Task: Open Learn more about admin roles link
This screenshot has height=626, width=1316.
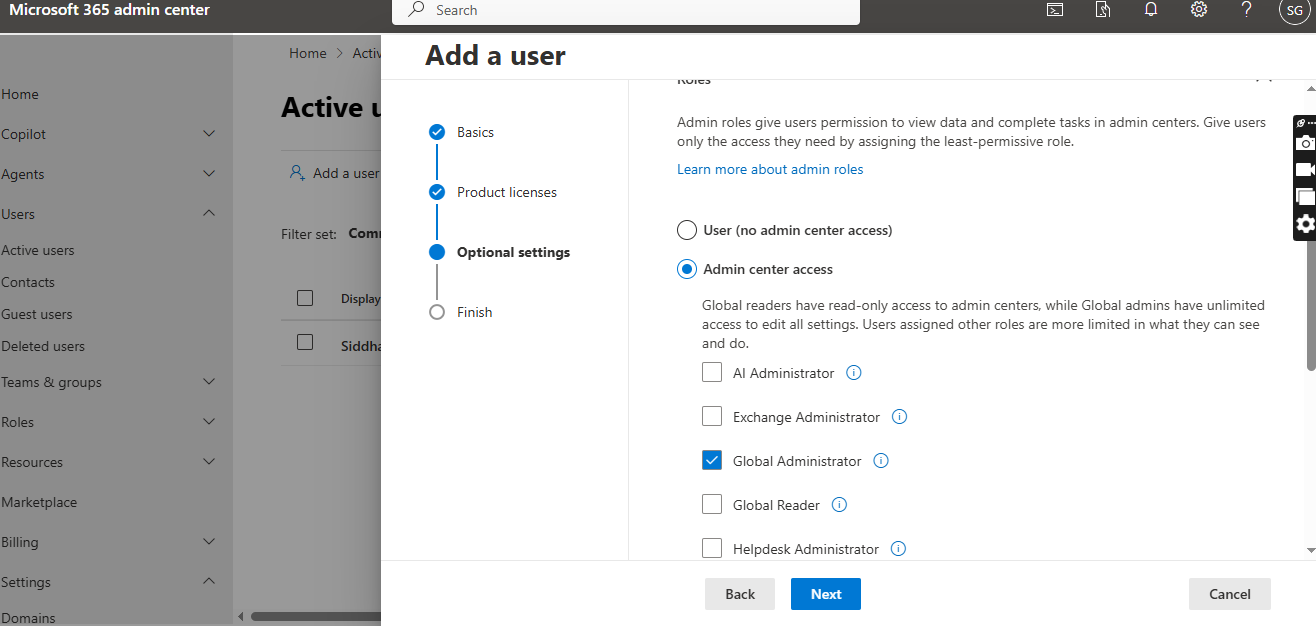Action: tap(769, 169)
